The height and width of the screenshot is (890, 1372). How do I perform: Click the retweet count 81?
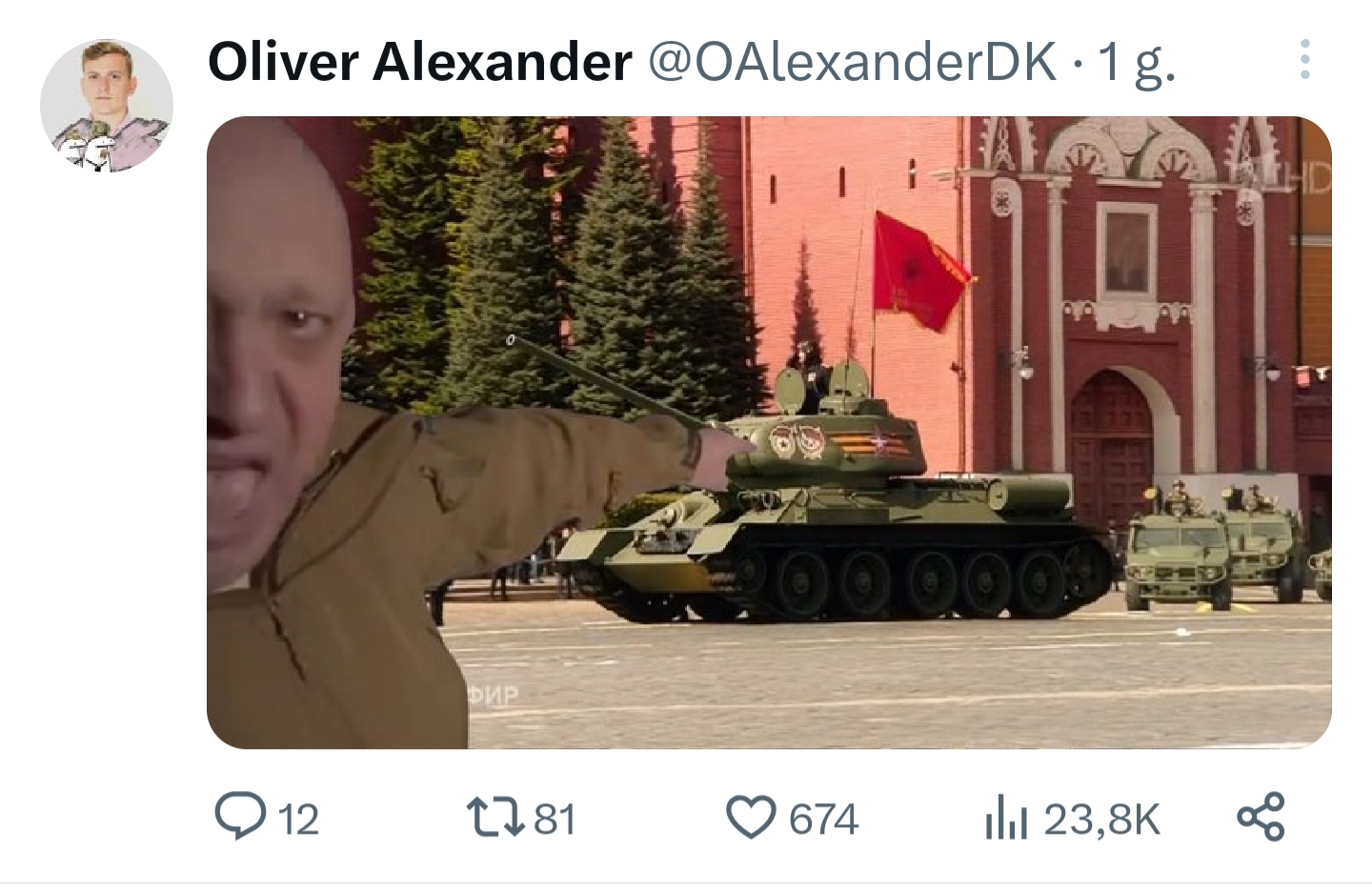coord(555,819)
